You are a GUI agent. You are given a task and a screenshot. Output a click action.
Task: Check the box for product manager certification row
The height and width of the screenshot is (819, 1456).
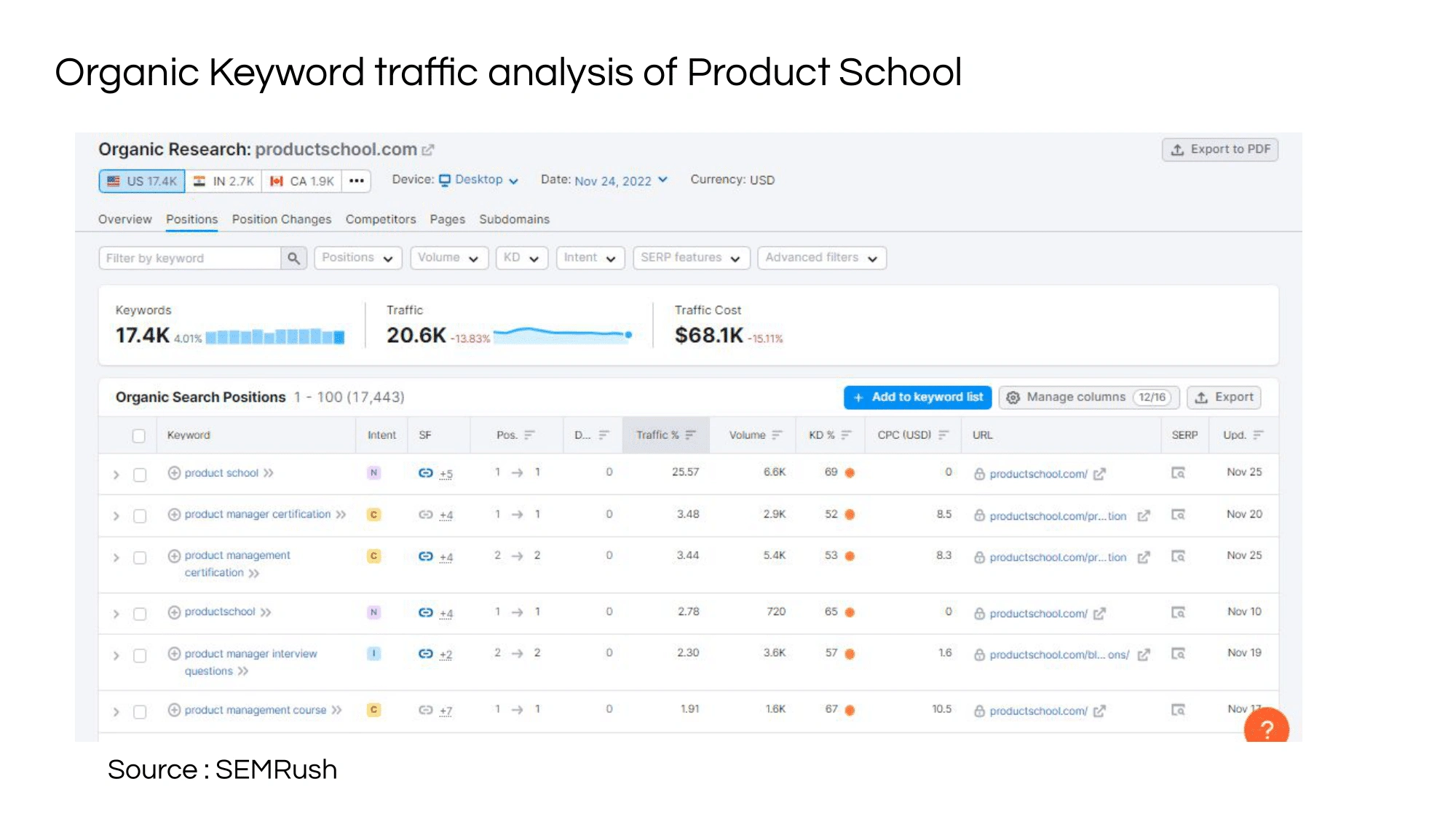[x=140, y=516]
